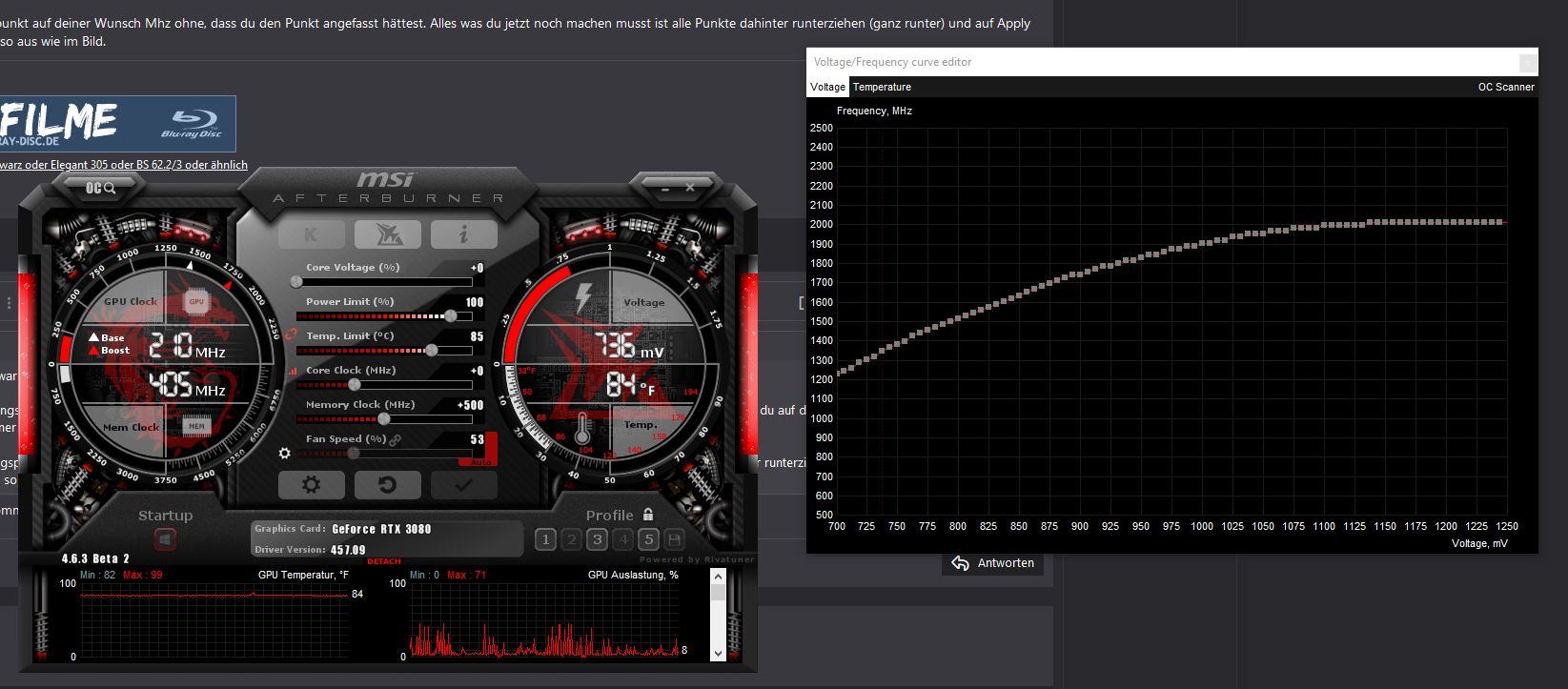Select profile slot 4
1568x689 pixels.
pyautogui.click(x=623, y=539)
